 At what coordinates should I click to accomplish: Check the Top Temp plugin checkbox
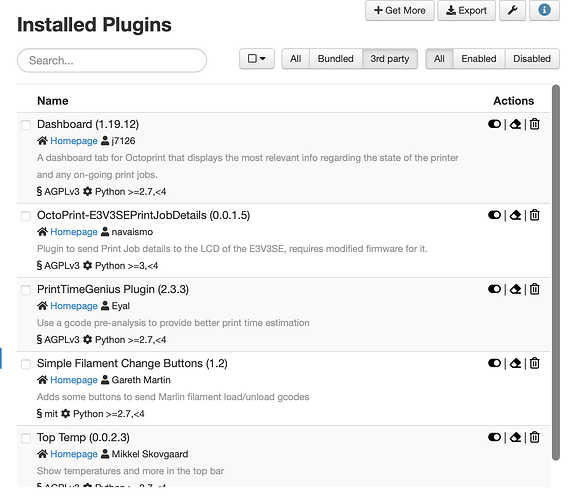(26, 438)
